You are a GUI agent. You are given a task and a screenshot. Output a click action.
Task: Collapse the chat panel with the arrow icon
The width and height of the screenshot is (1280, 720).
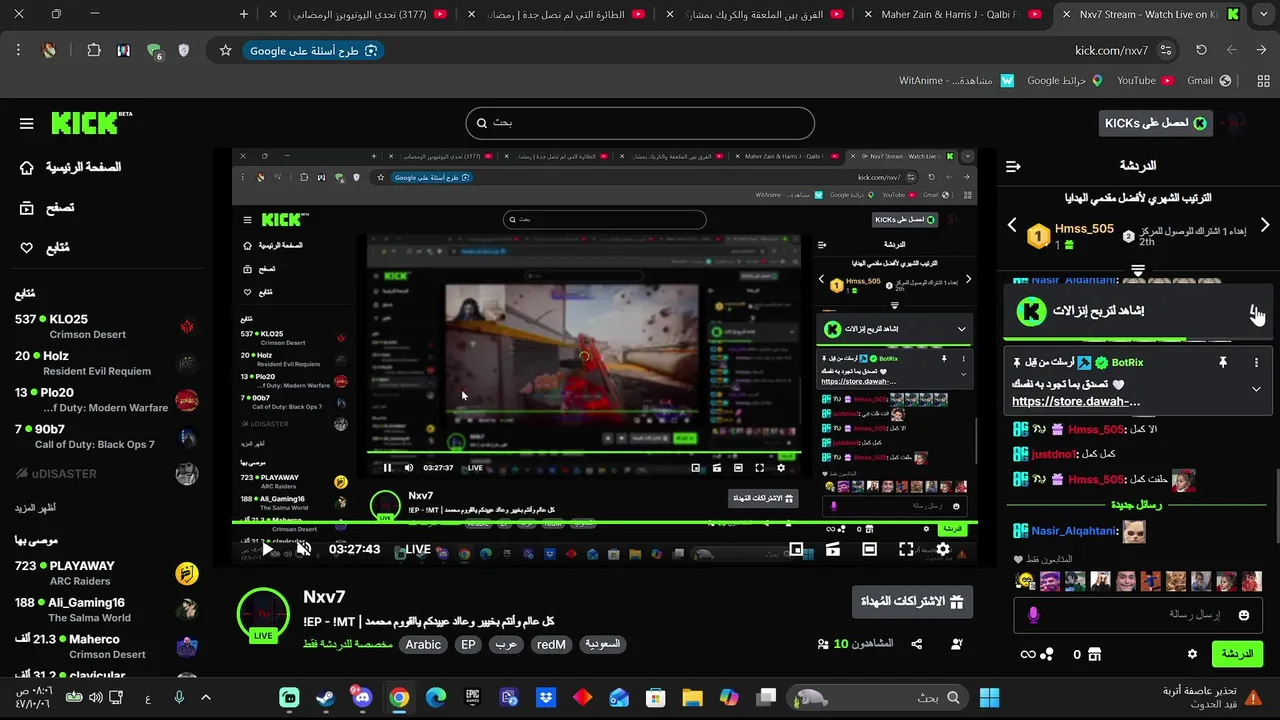click(x=1013, y=166)
